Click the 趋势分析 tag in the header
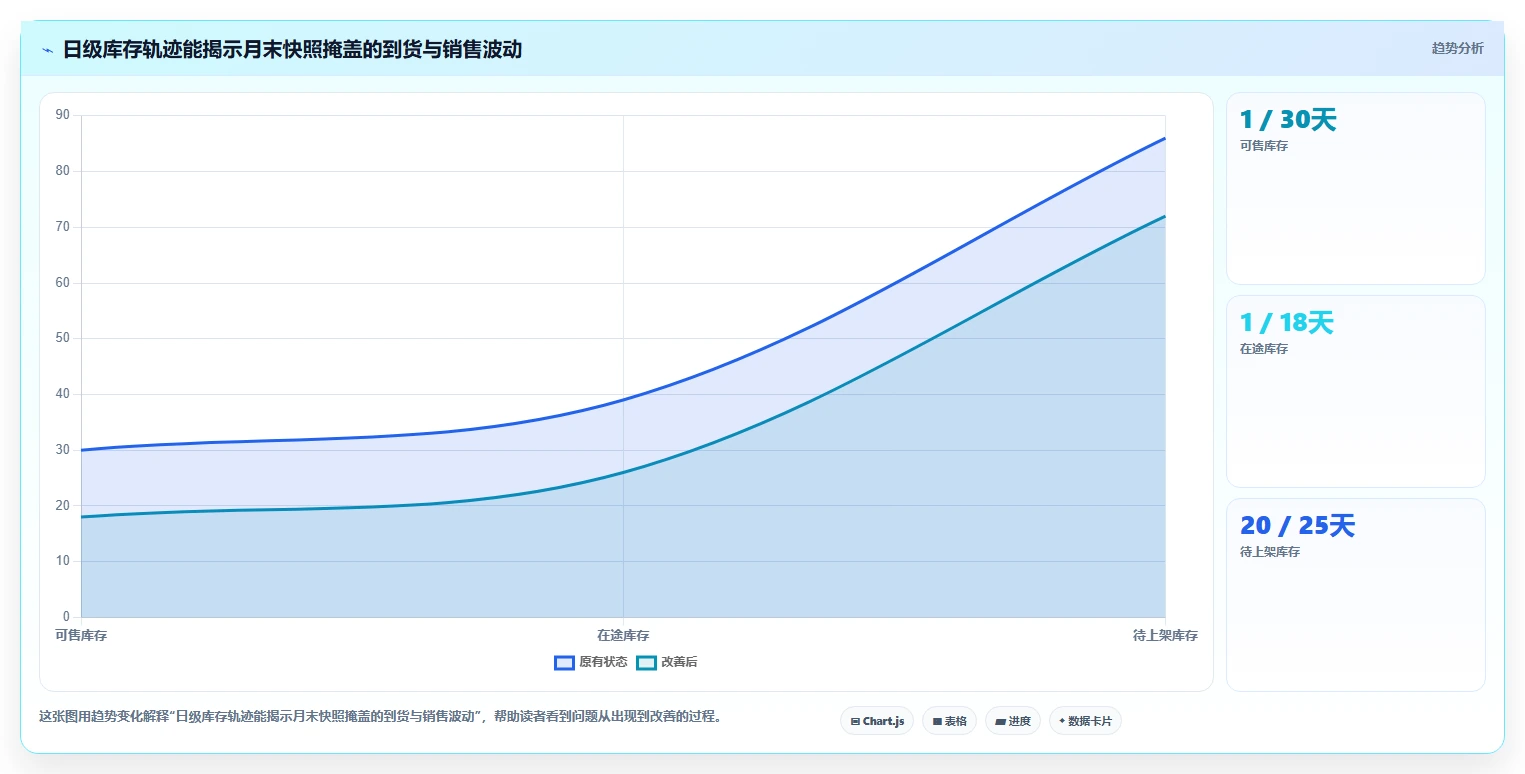Image resolution: width=1525 pixels, height=774 pixels. point(1457,48)
